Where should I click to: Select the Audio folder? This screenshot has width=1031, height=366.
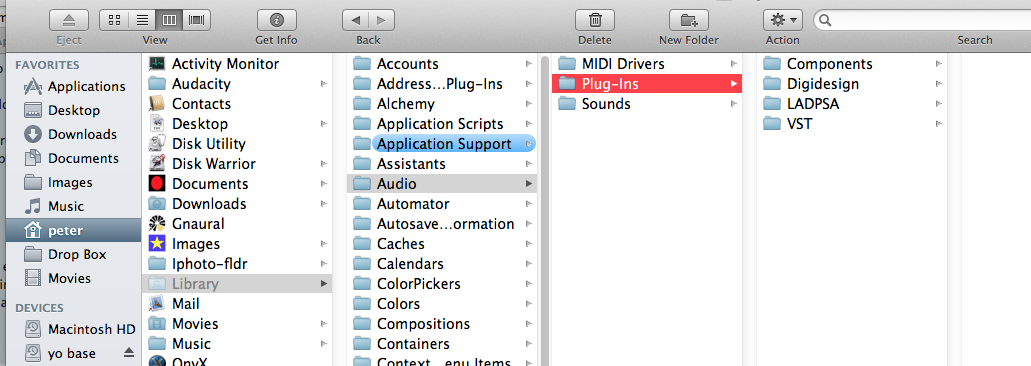(x=443, y=184)
